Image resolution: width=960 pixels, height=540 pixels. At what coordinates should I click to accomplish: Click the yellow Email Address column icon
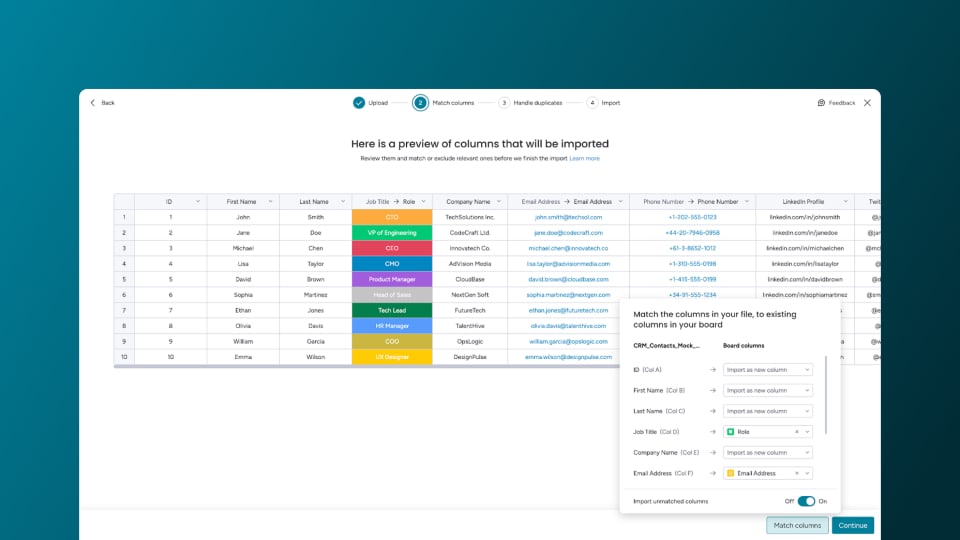(x=730, y=473)
